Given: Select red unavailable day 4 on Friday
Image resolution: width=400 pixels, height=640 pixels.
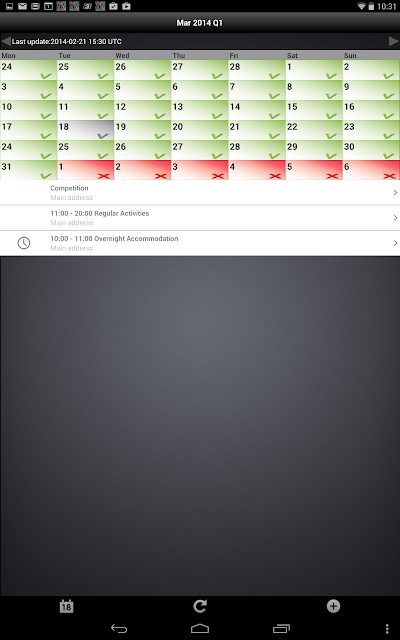Looking at the screenshot, I should (257, 170).
